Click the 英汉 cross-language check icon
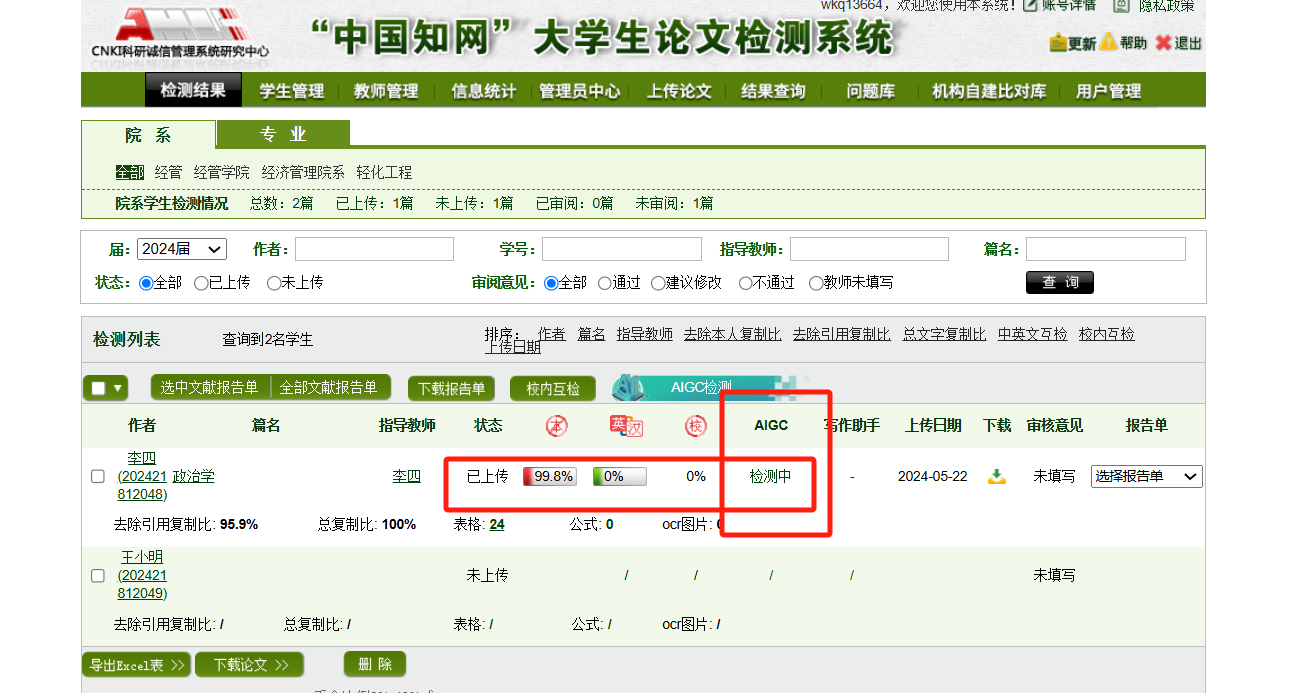This screenshot has height=693, width=1312. 626,426
